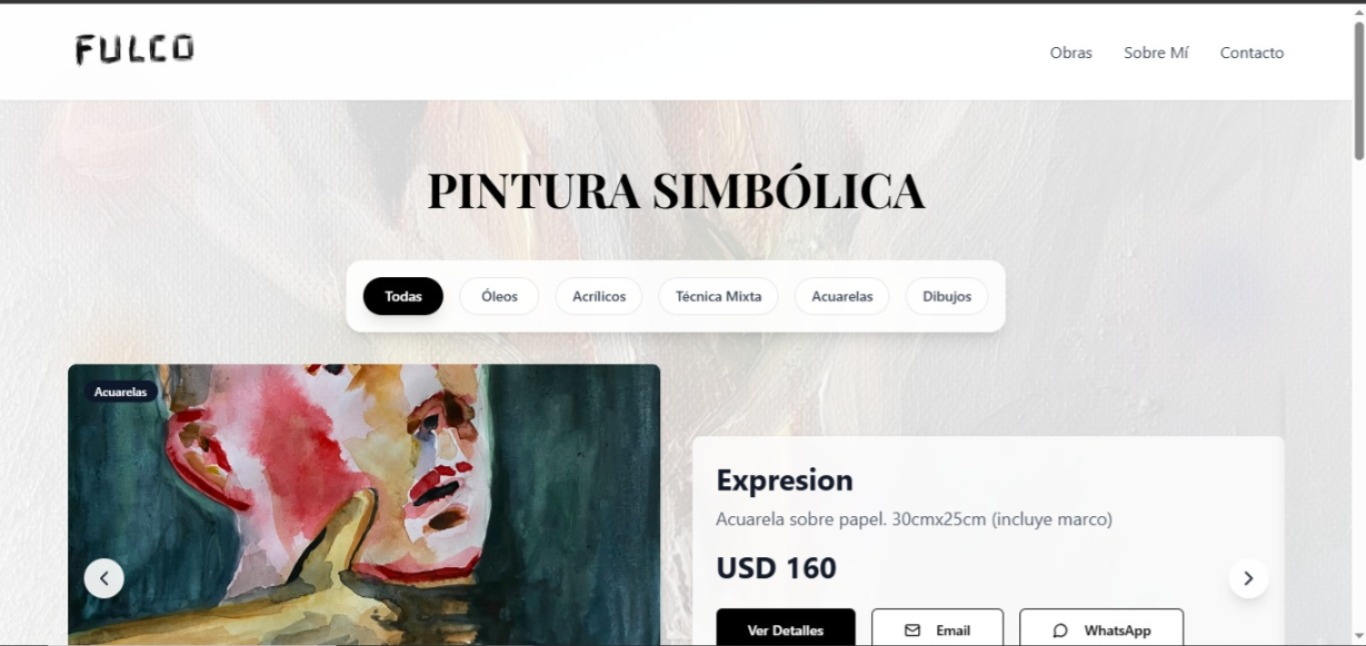Filter artworks by Acrílicos
The image size is (1366, 646).
[x=599, y=296]
